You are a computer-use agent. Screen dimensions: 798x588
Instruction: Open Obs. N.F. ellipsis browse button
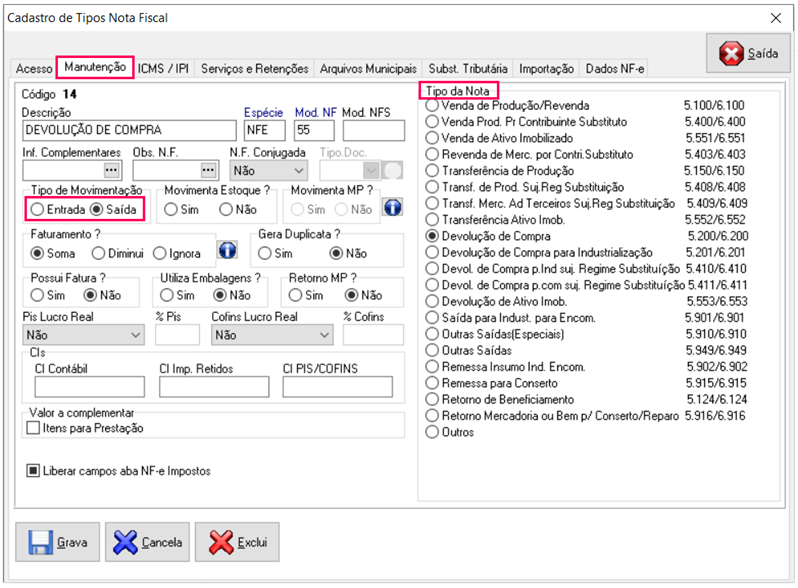click(x=208, y=170)
